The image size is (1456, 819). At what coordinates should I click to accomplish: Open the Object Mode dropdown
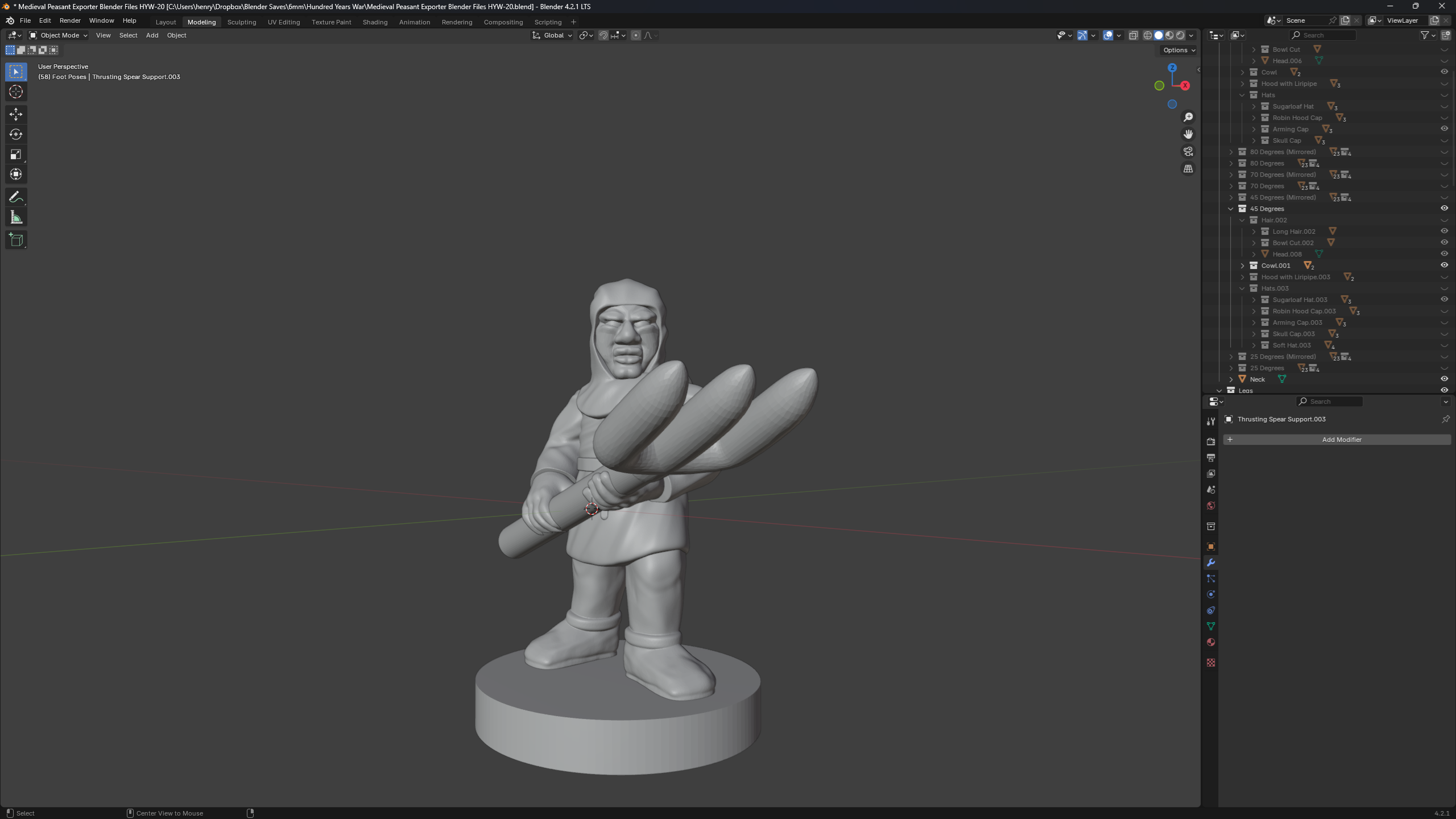tap(58, 35)
